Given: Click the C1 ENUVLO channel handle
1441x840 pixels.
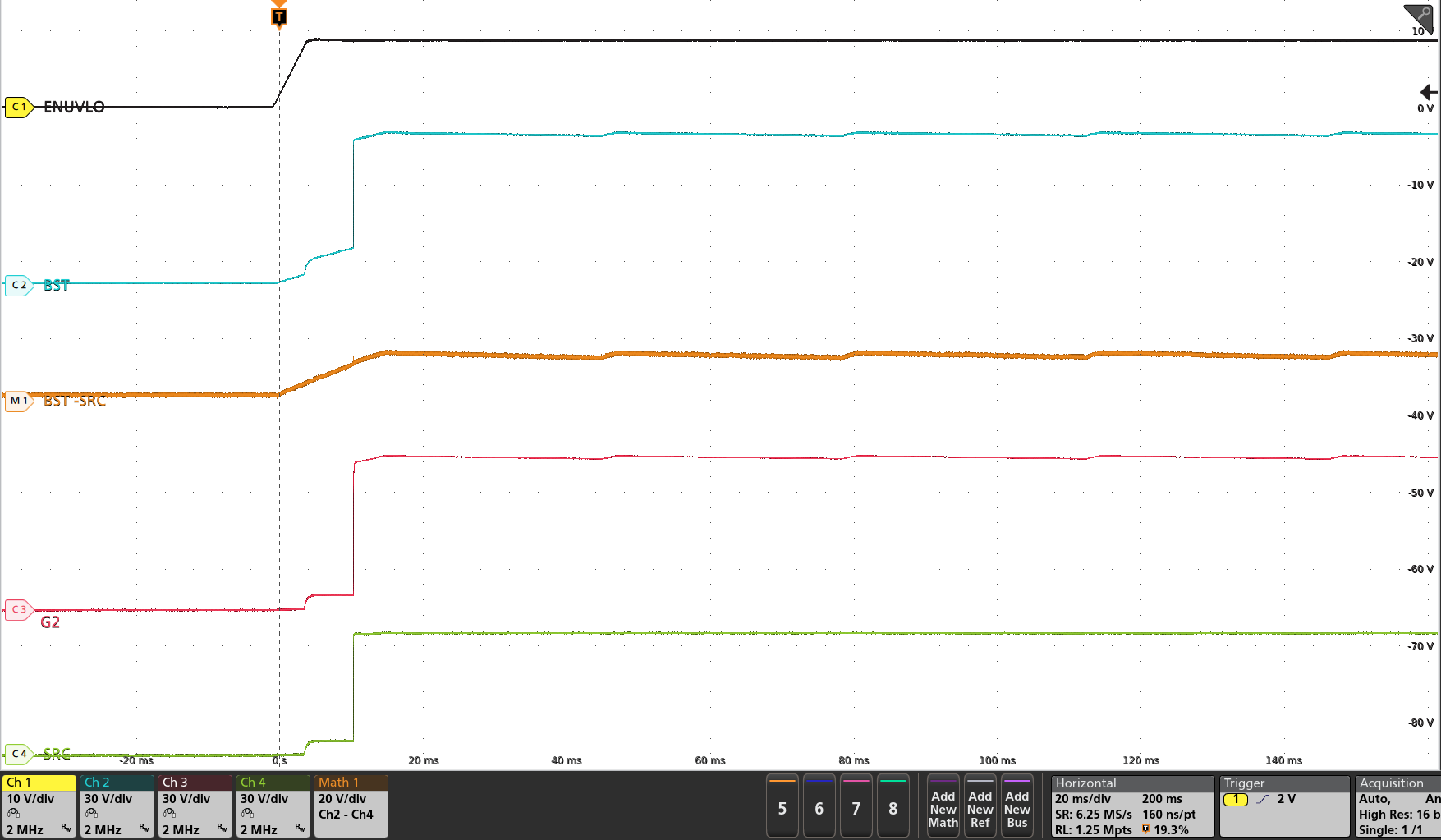Looking at the screenshot, I should click(x=18, y=107).
